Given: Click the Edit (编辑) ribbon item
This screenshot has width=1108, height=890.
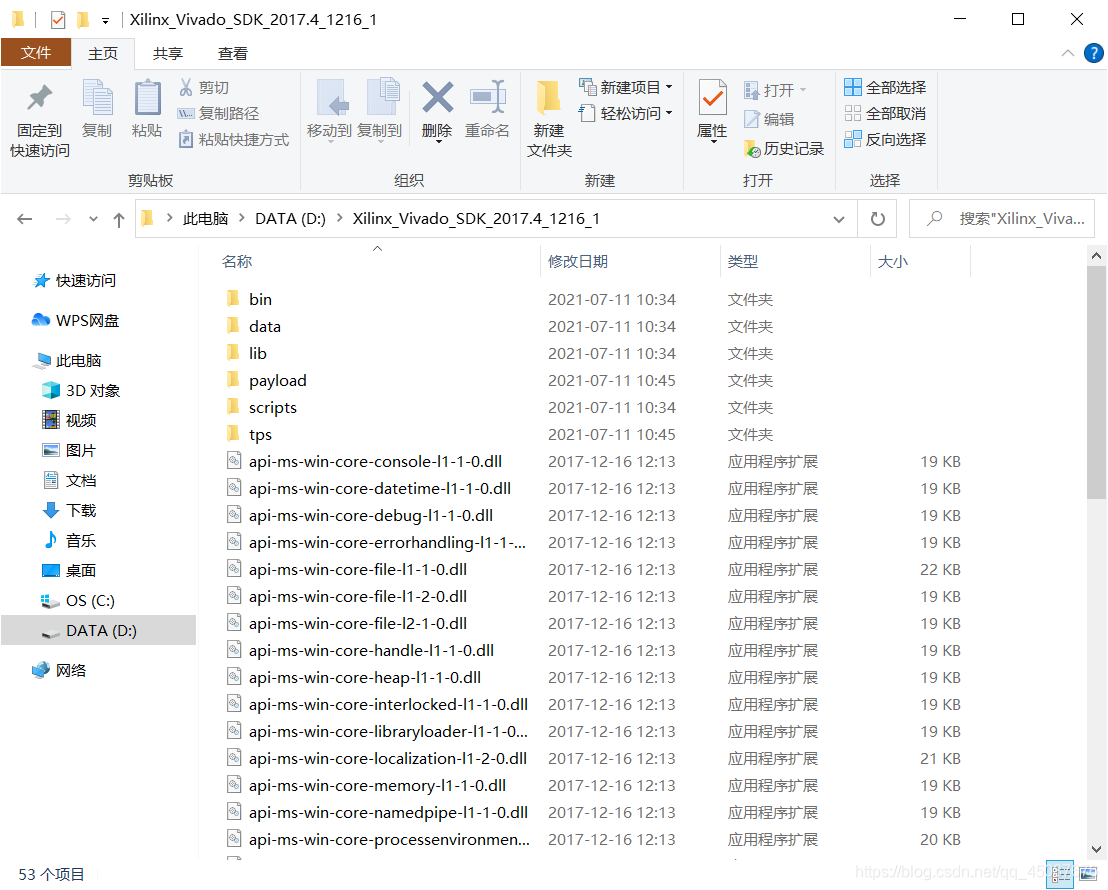Looking at the screenshot, I should point(769,119).
